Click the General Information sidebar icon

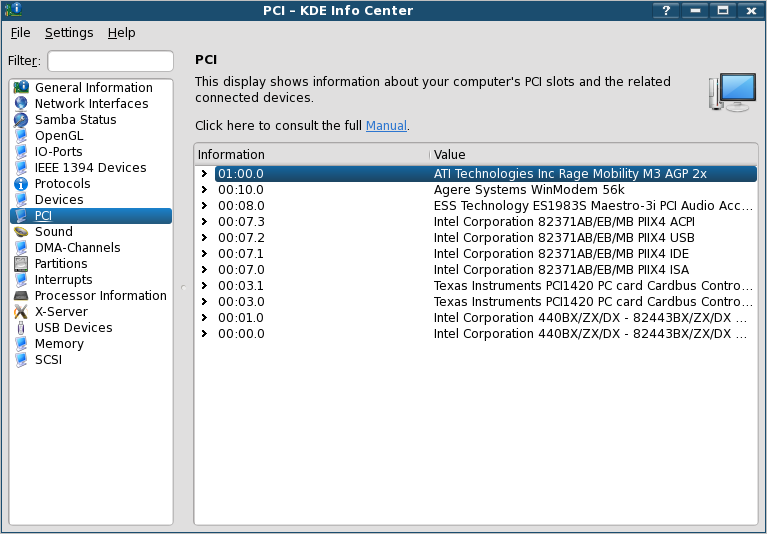tap(21, 88)
